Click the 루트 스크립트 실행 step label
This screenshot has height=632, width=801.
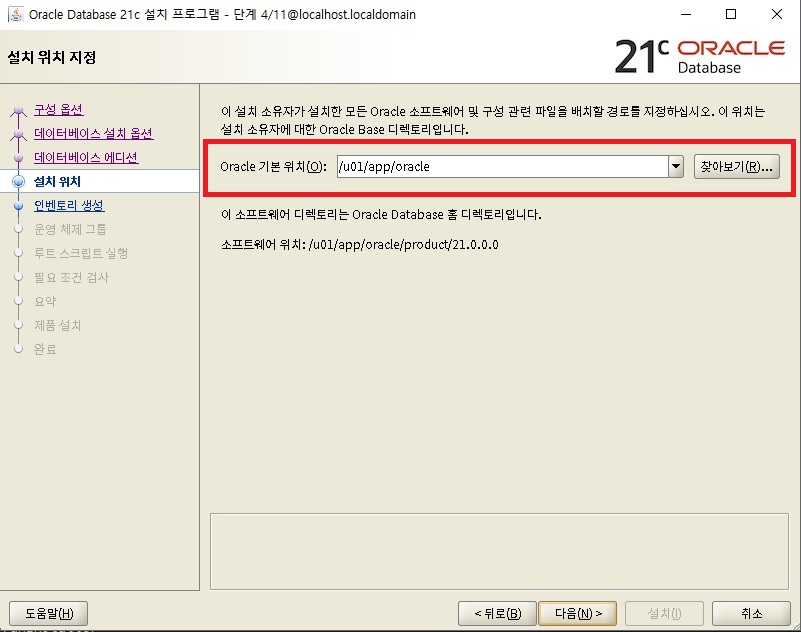pos(81,253)
